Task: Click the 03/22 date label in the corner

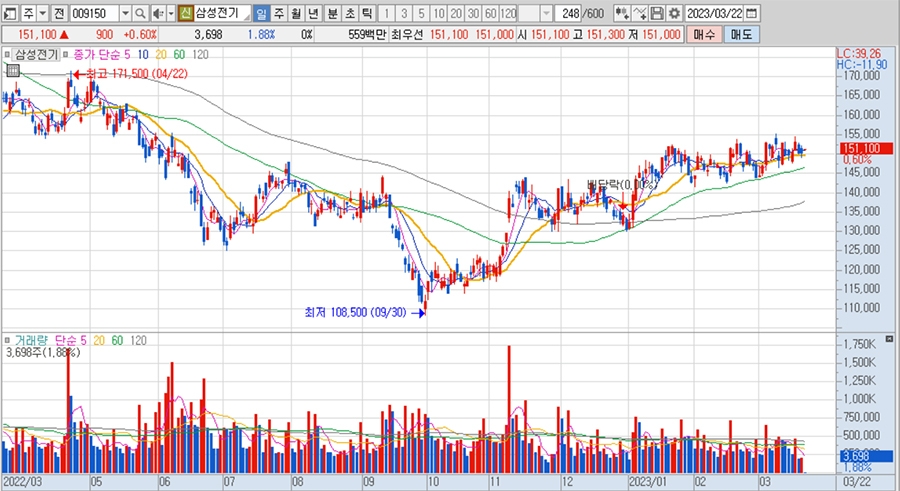Action: [856, 481]
